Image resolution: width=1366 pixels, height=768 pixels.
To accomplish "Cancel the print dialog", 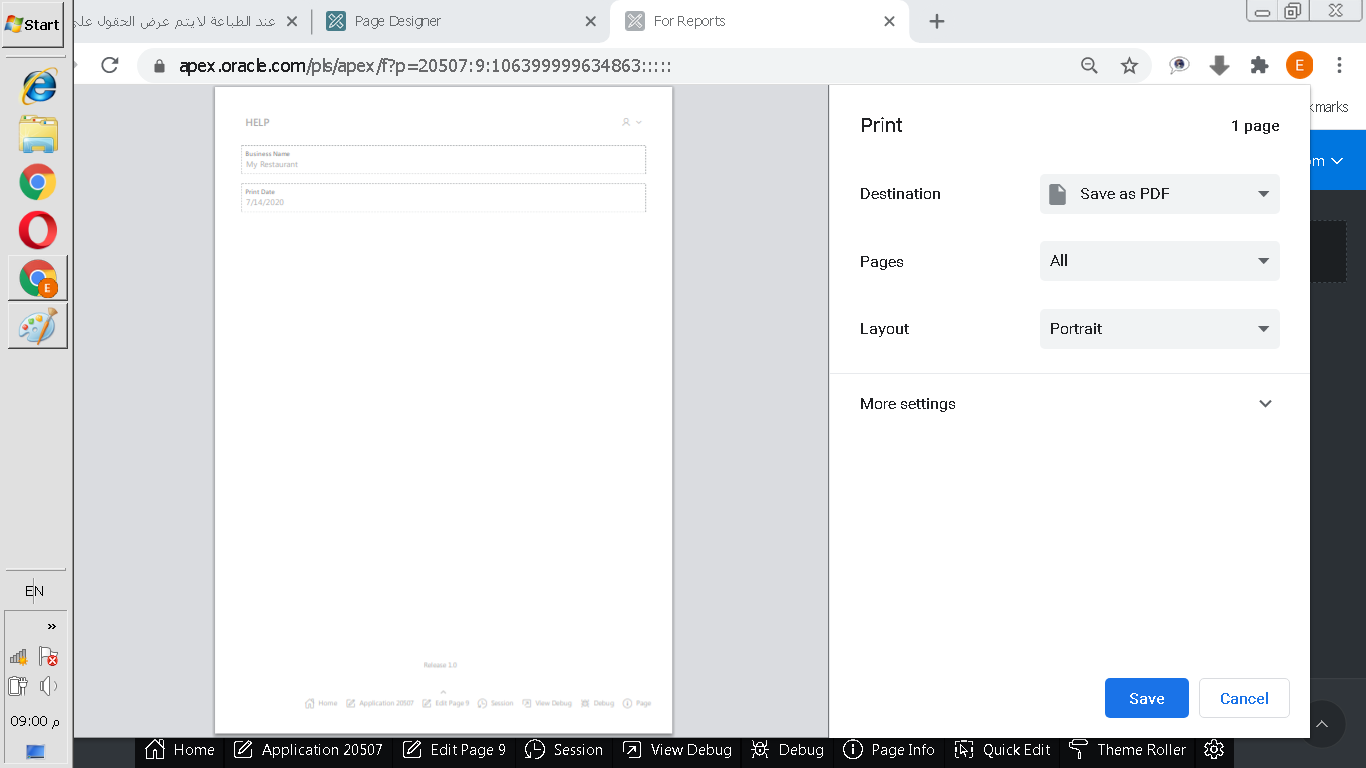I will pos(1243,699).
